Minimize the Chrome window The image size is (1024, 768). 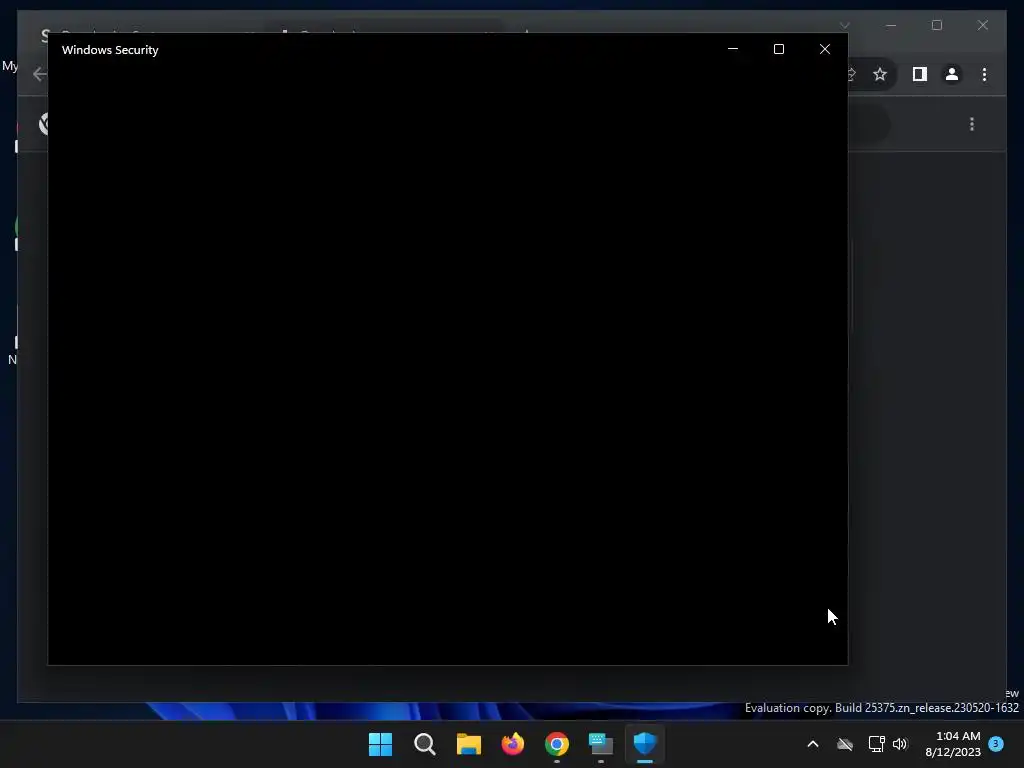click(x=891, y=25)
